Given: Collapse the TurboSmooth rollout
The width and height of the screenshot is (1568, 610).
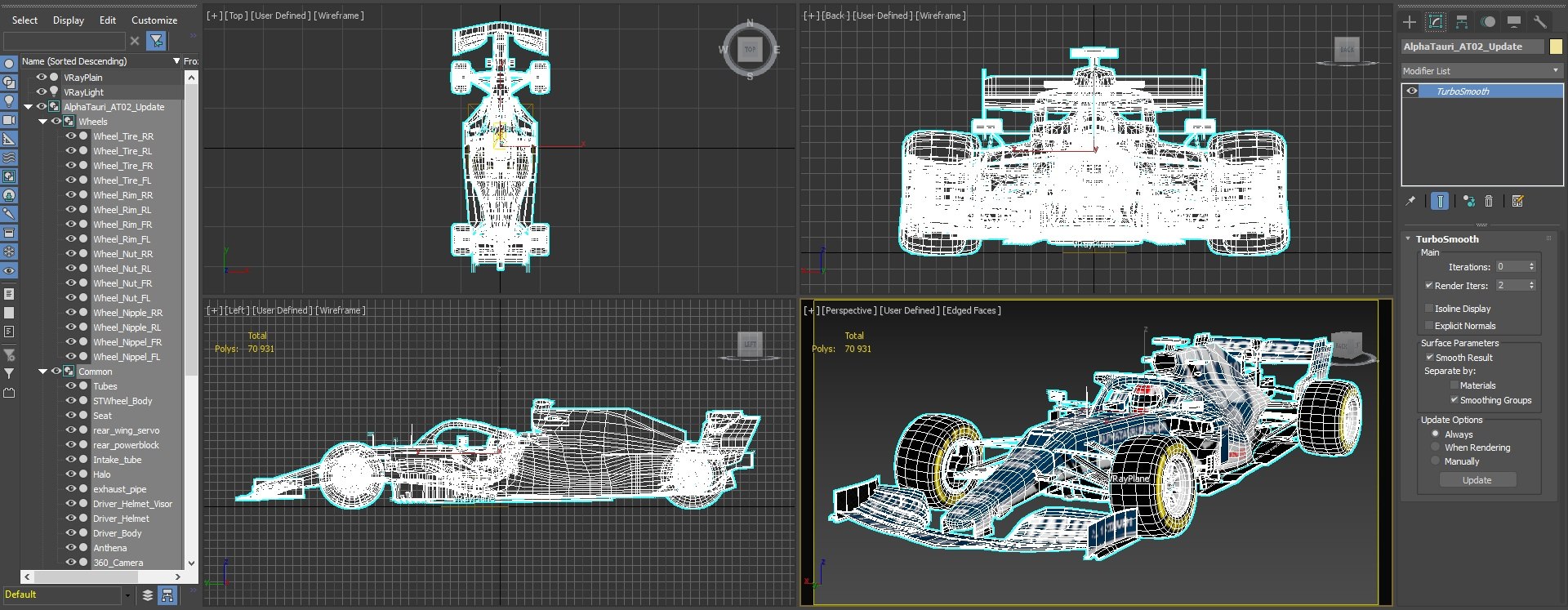Looking at the screenshot, I should click(1408, 238).
